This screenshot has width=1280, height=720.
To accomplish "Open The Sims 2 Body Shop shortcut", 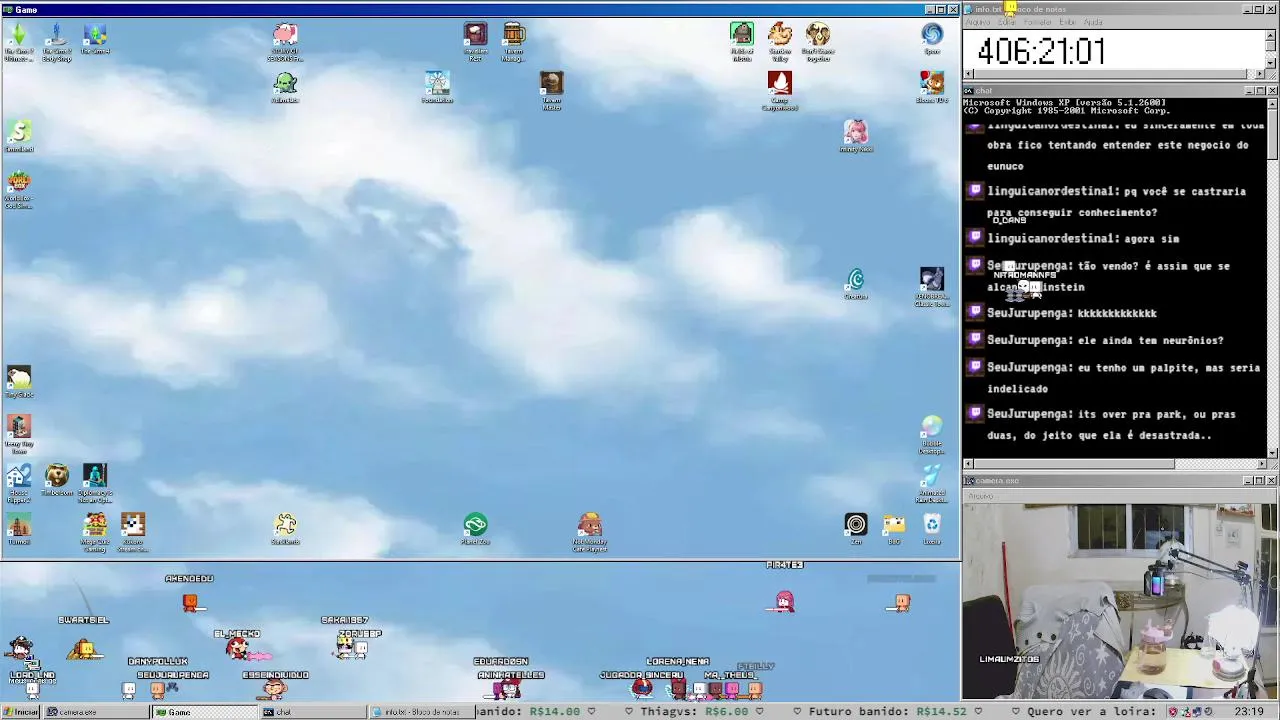I will pos(57,43).
